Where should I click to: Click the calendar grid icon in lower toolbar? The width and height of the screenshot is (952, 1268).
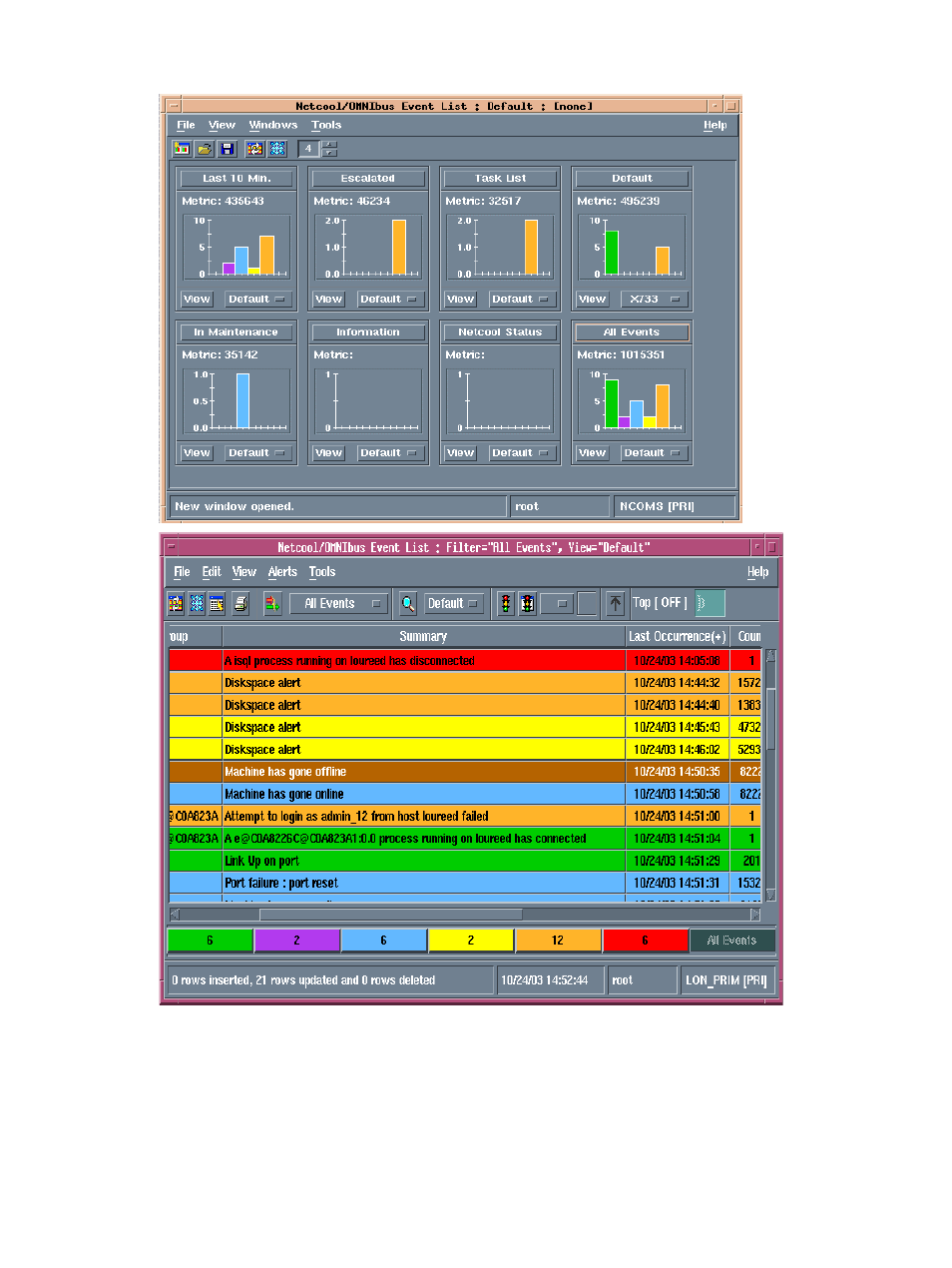(217, 603)
